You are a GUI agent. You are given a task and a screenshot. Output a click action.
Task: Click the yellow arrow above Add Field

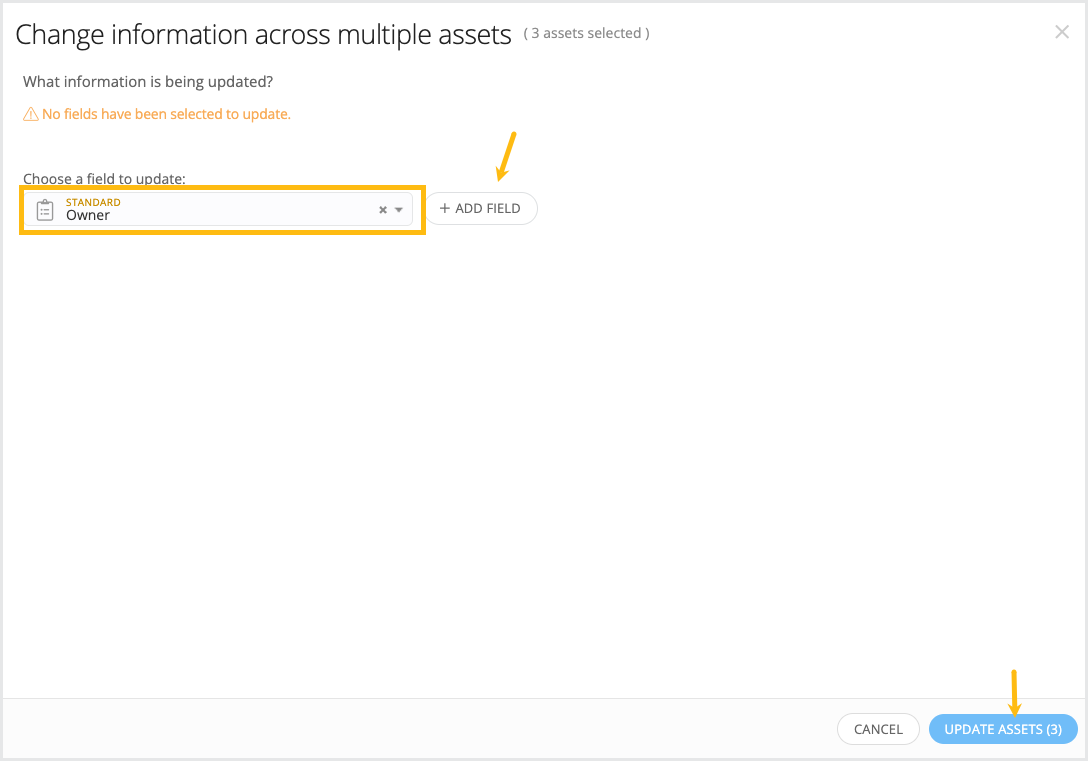click(x=506, y=156)
